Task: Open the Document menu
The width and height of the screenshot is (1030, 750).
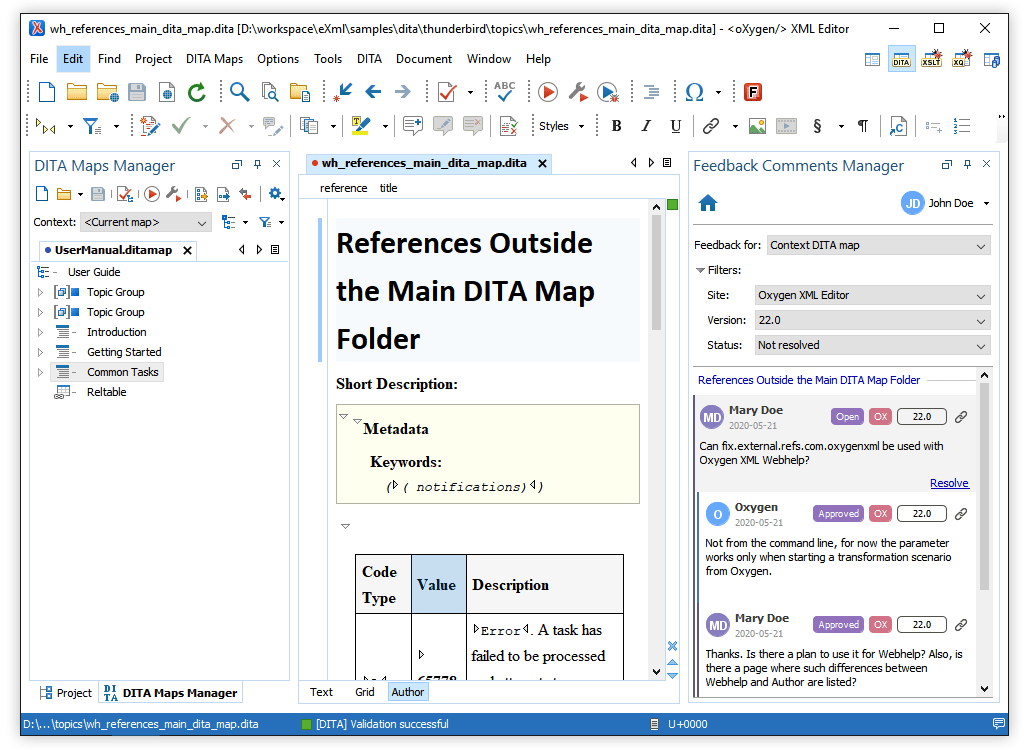Action: (x=424, y=59)
